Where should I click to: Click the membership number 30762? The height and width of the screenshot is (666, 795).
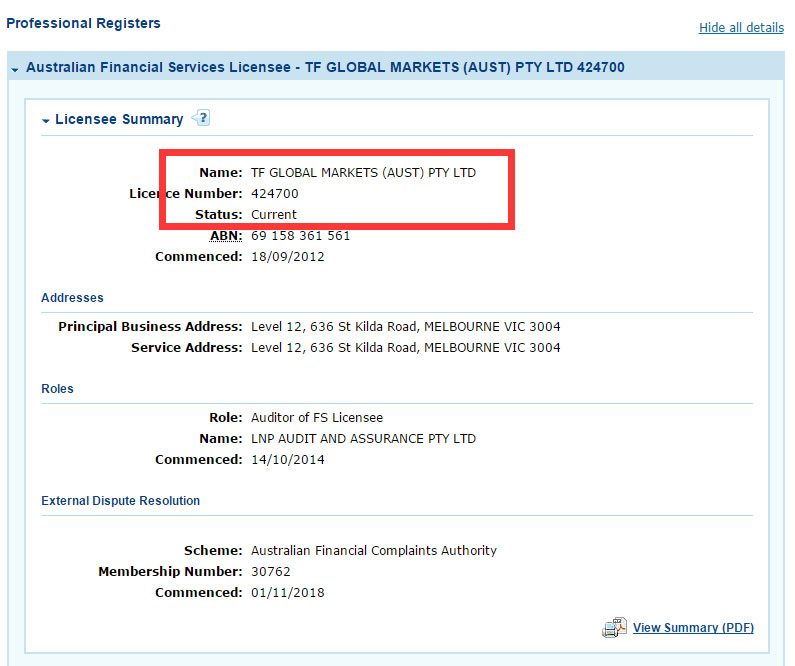(x=271, y=572)
